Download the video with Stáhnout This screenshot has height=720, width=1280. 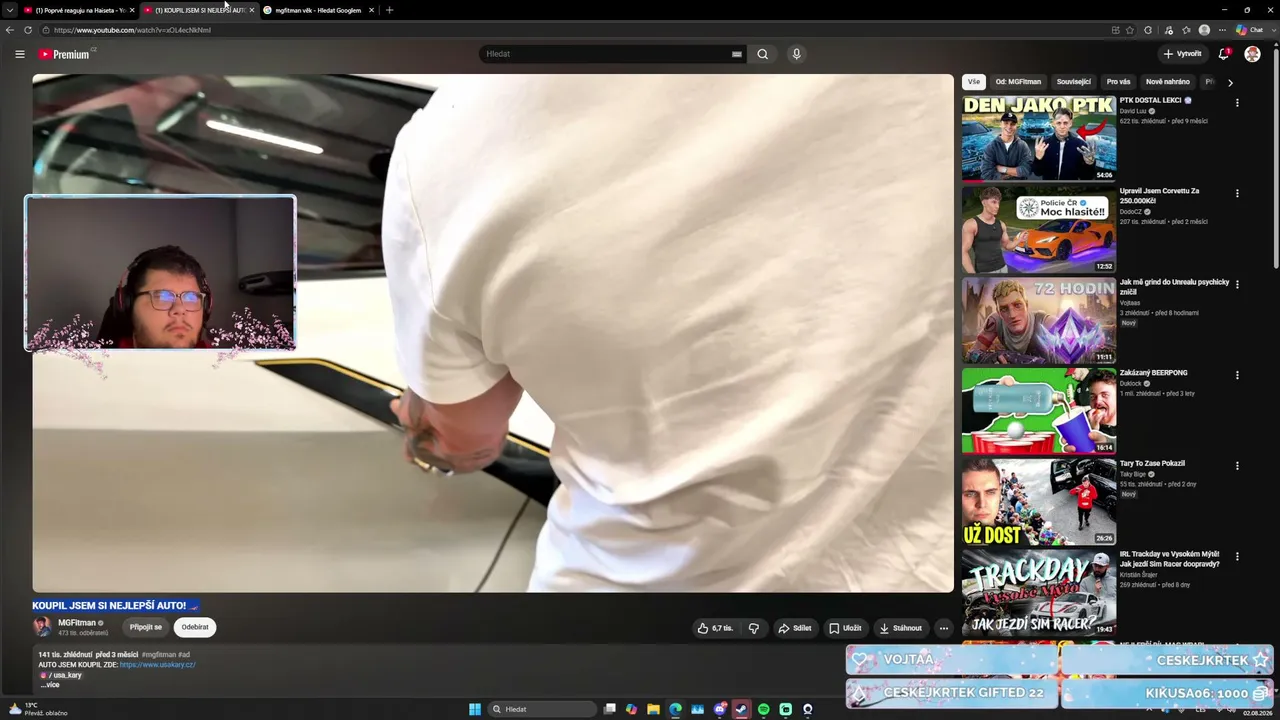[x=900, y=628]
